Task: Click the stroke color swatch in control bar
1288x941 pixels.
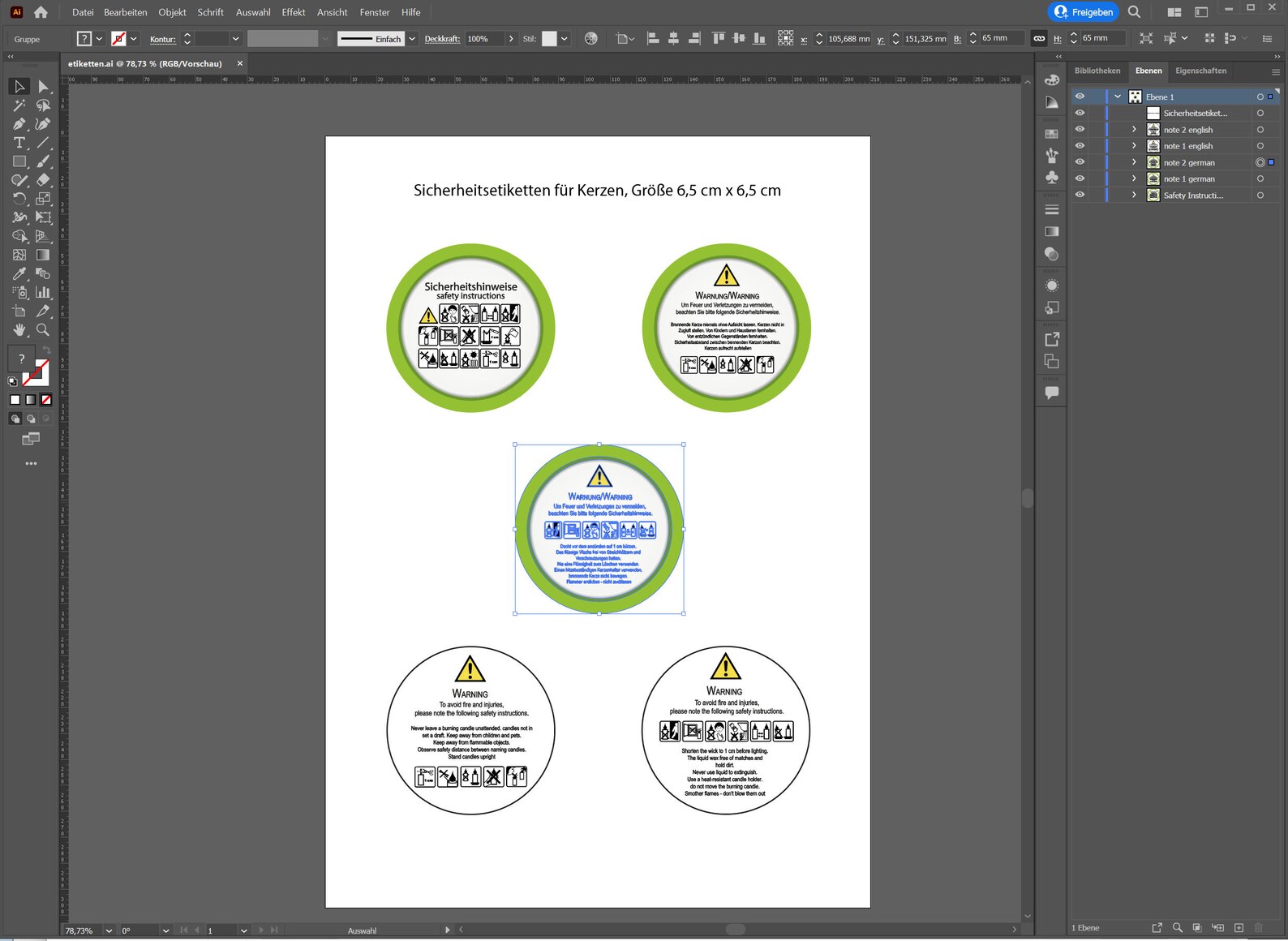Action: click(x=118, y=39)
